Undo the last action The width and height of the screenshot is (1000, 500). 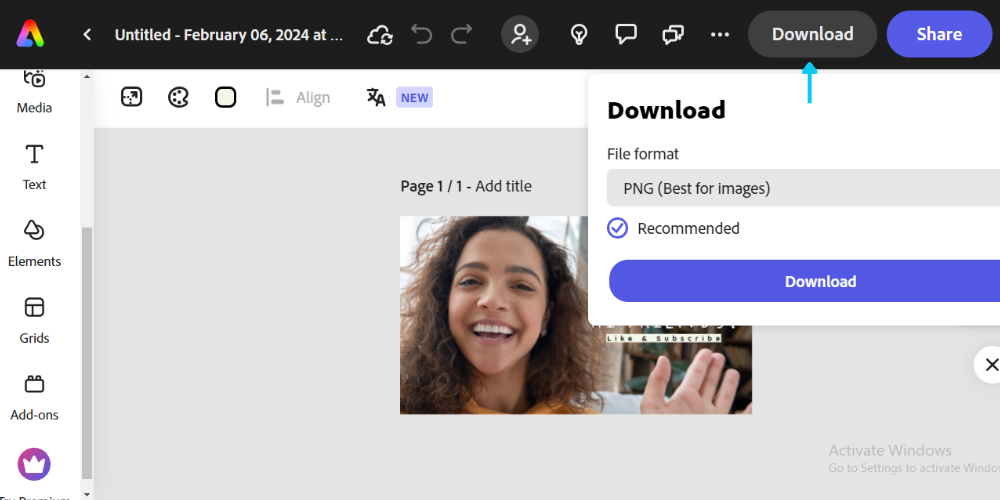coord(422,35)
